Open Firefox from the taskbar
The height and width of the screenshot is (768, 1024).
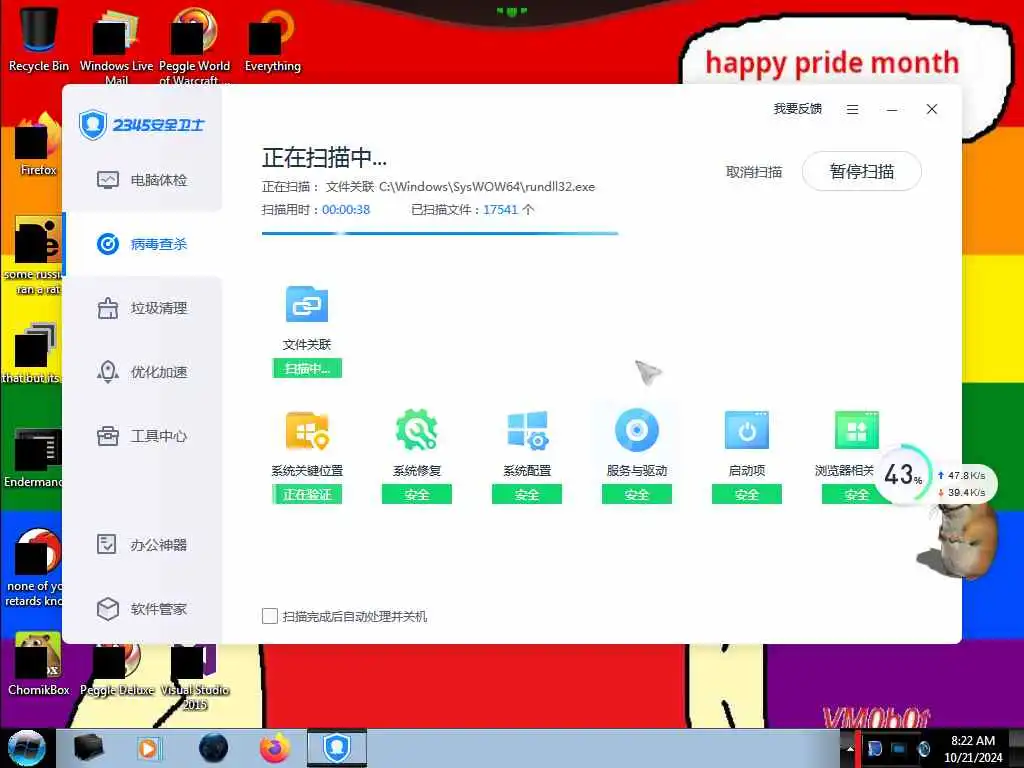click(x=275, y=748)
